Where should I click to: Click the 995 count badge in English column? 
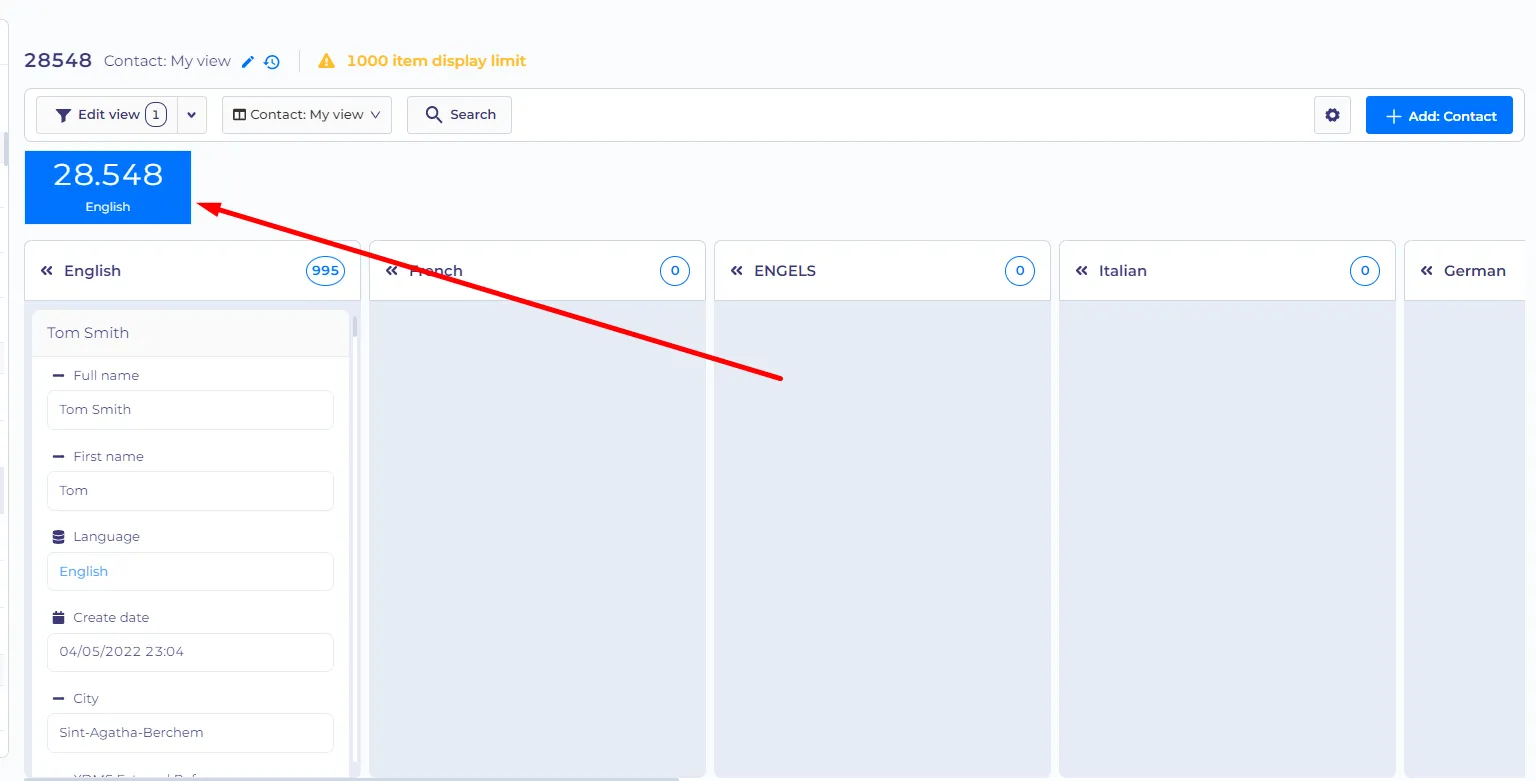click(325, 271)
